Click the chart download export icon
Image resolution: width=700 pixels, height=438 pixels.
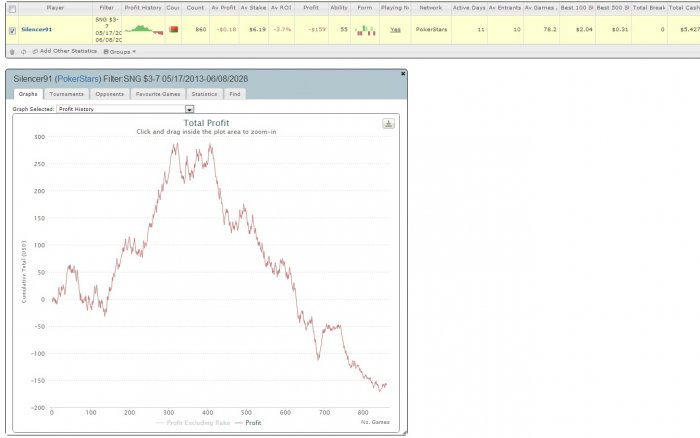(388, 124)
